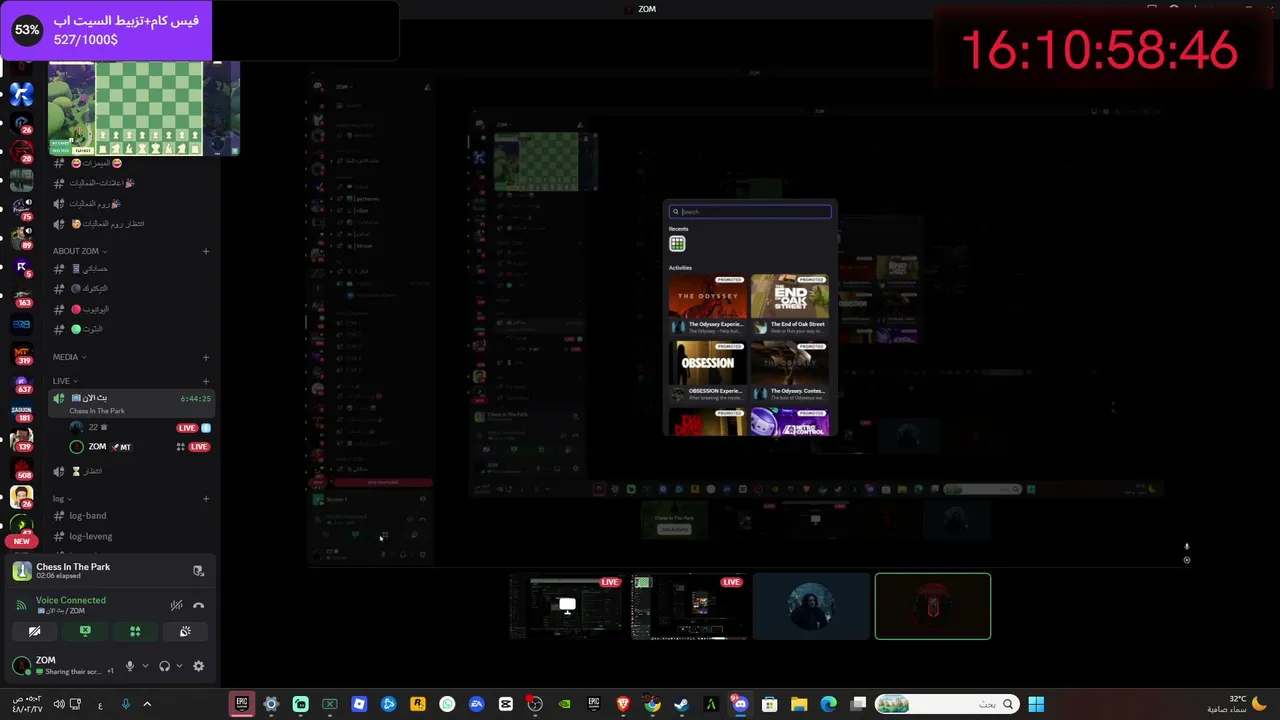Open Discord from the taskbar

tap(740, 704)
